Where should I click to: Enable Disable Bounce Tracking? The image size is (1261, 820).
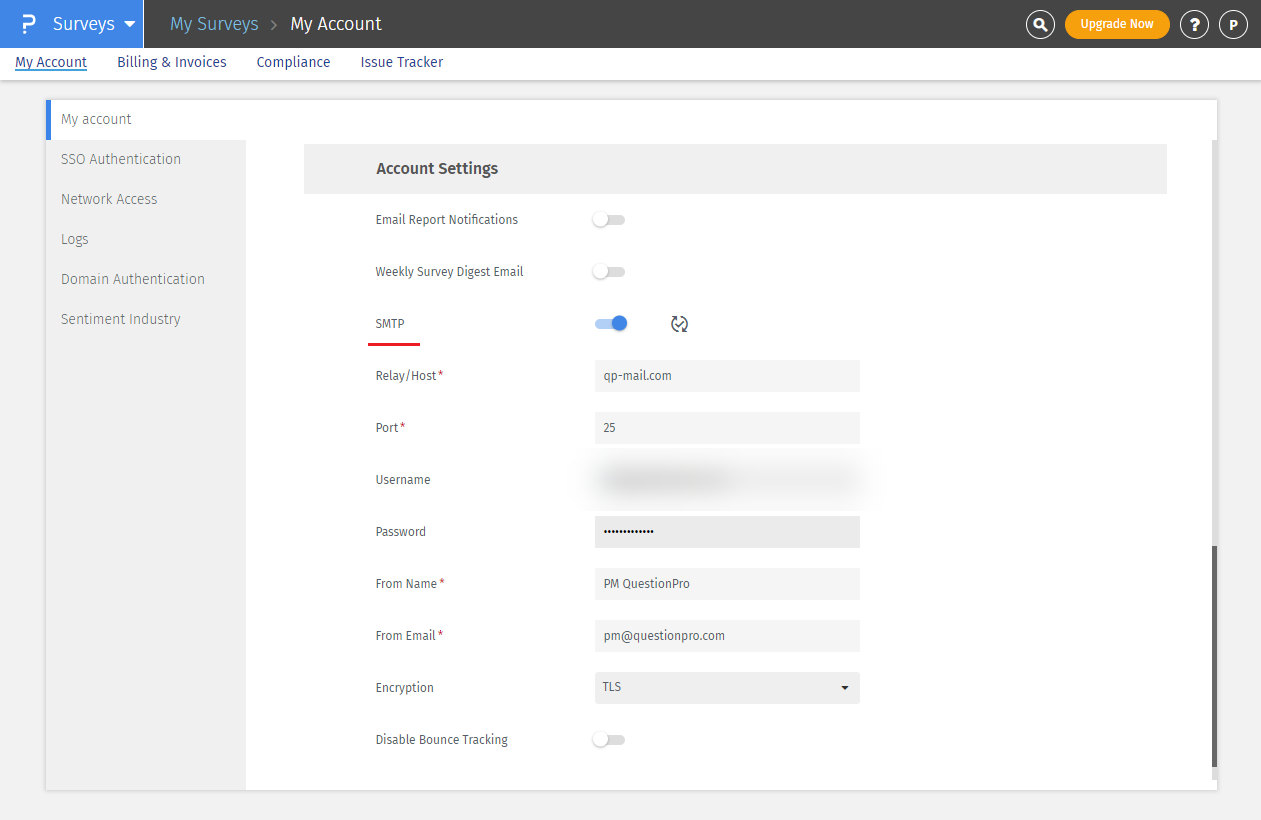(x=608, y=739)
